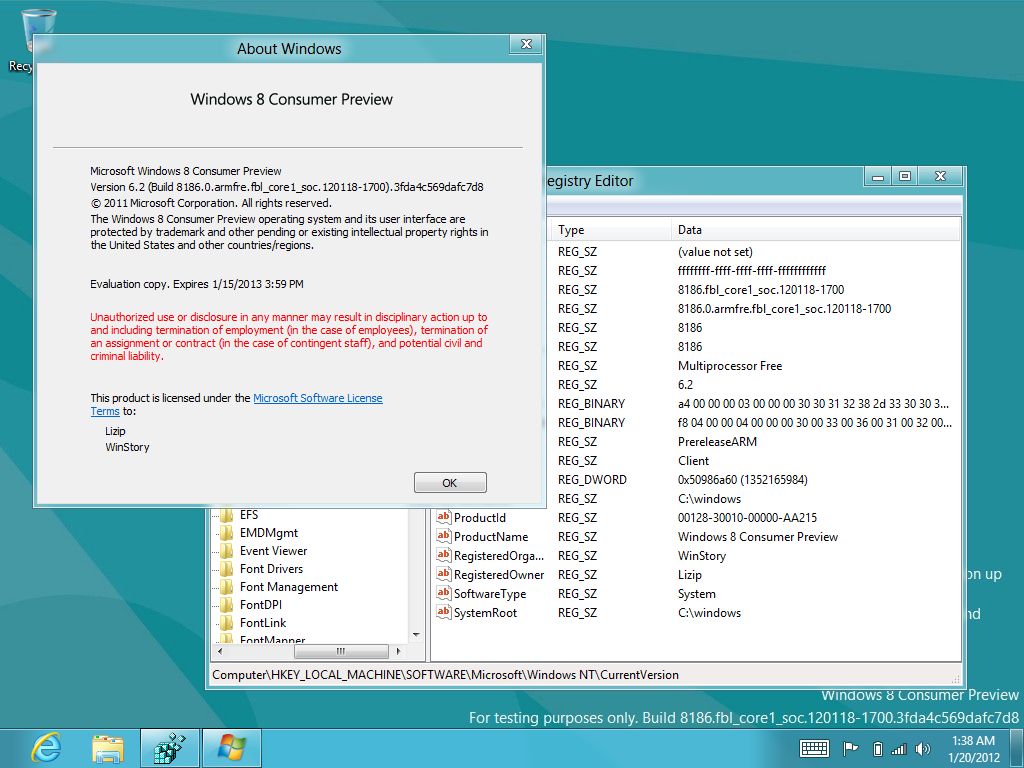
Task: Open the touch keyboard from the tray
Action: pyautogui.click(x=814, y=748)
